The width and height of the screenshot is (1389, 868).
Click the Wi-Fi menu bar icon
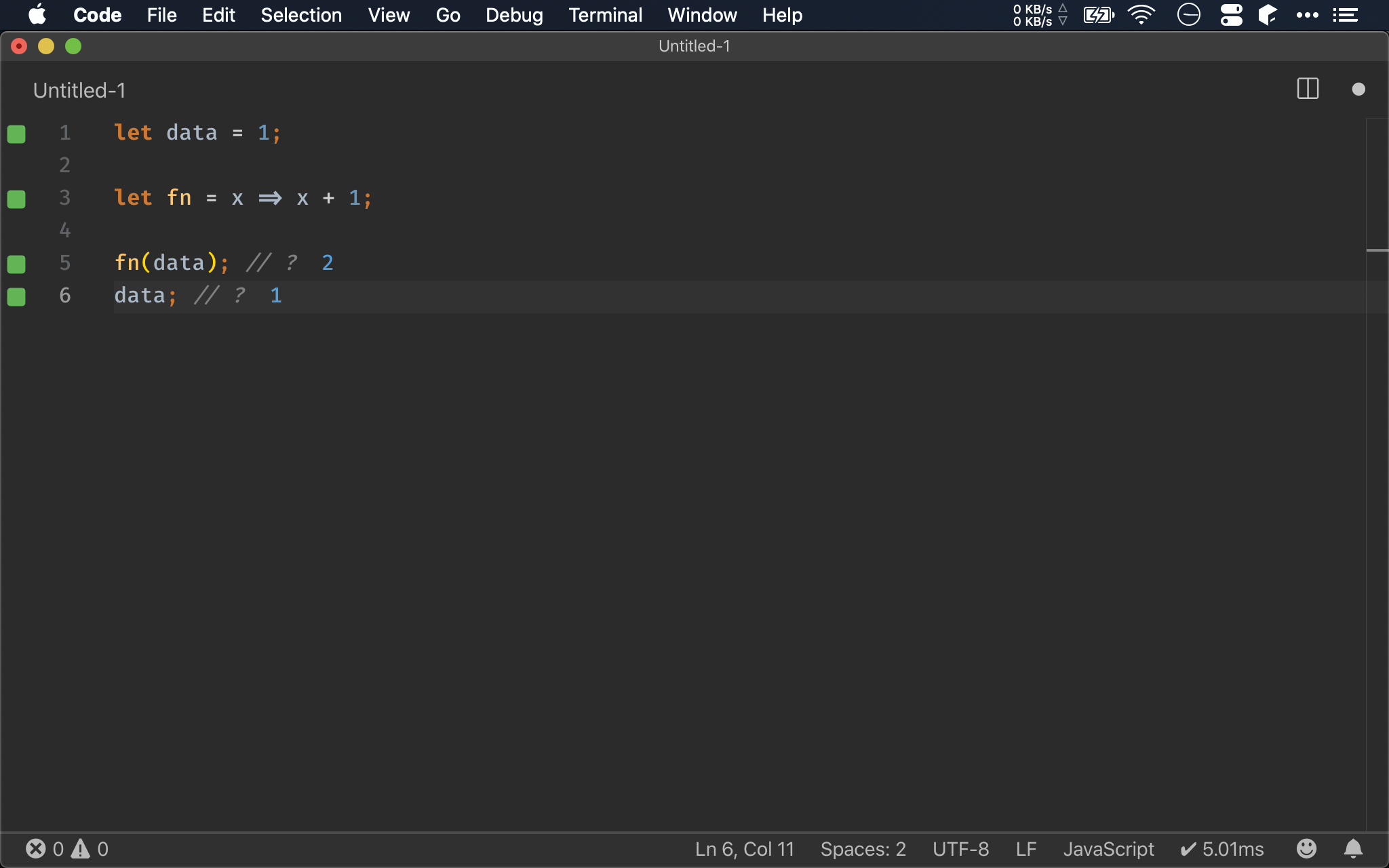1141,15
